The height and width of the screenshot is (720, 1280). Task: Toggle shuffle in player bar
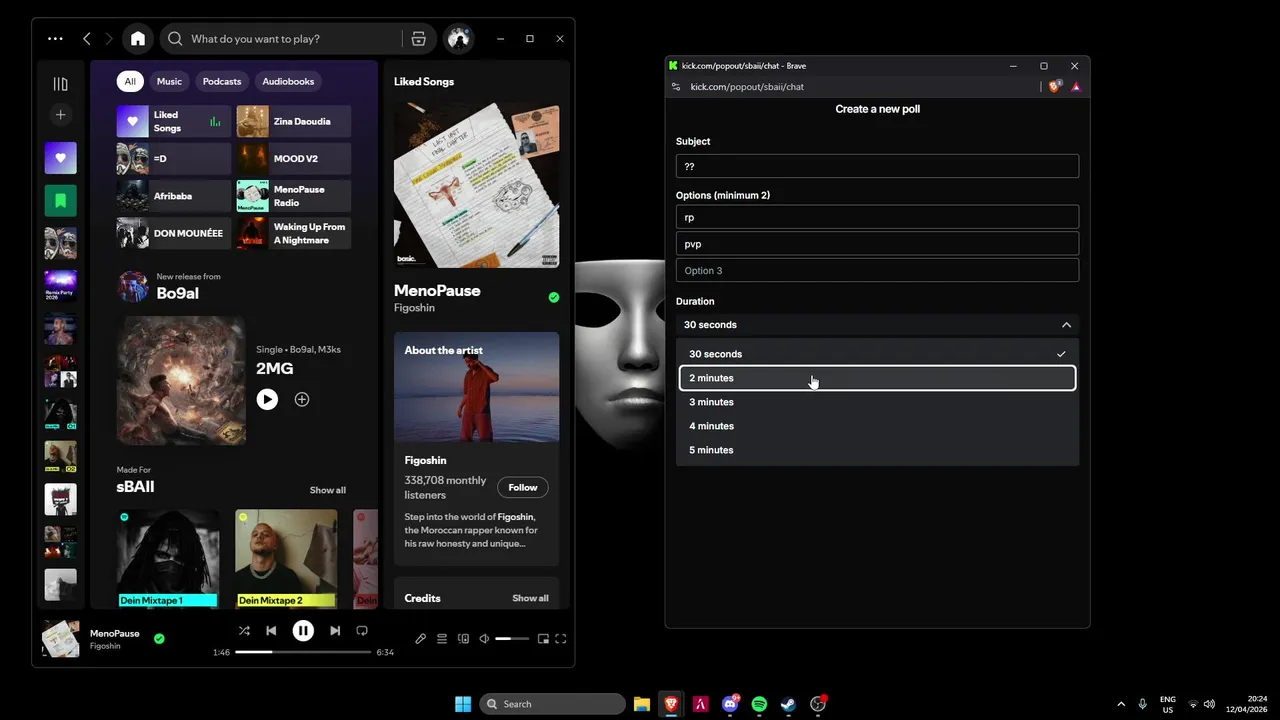point(244,631)
